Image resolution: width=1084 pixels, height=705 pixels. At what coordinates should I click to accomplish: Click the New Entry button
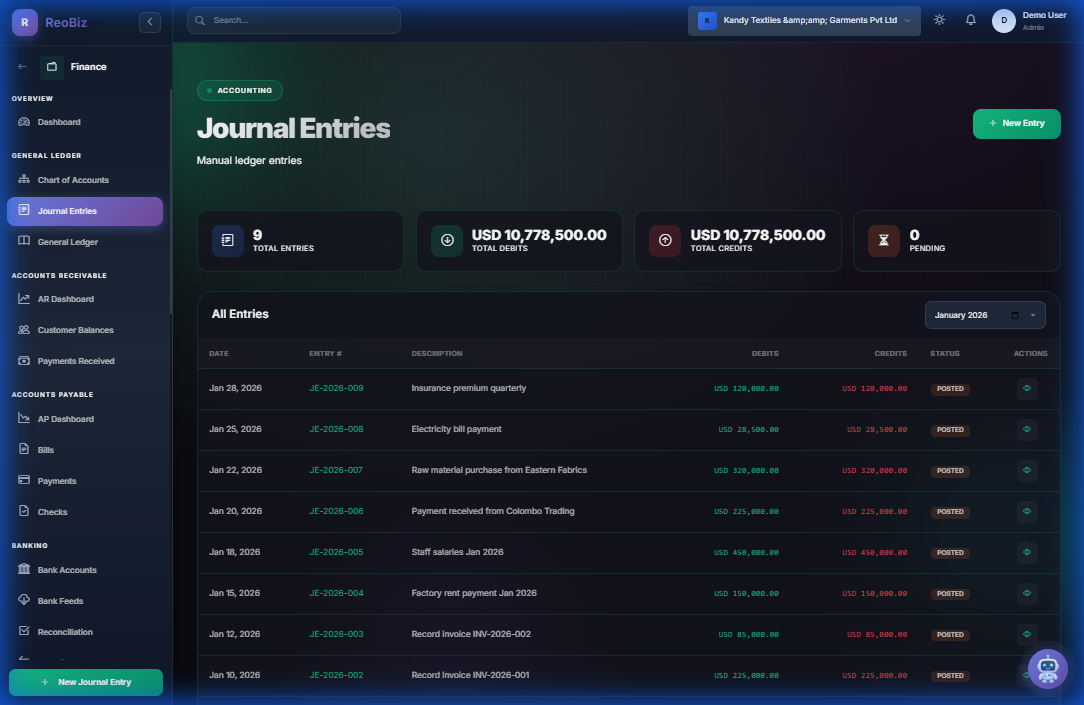pyautogui.click(x=1016, y=123)
